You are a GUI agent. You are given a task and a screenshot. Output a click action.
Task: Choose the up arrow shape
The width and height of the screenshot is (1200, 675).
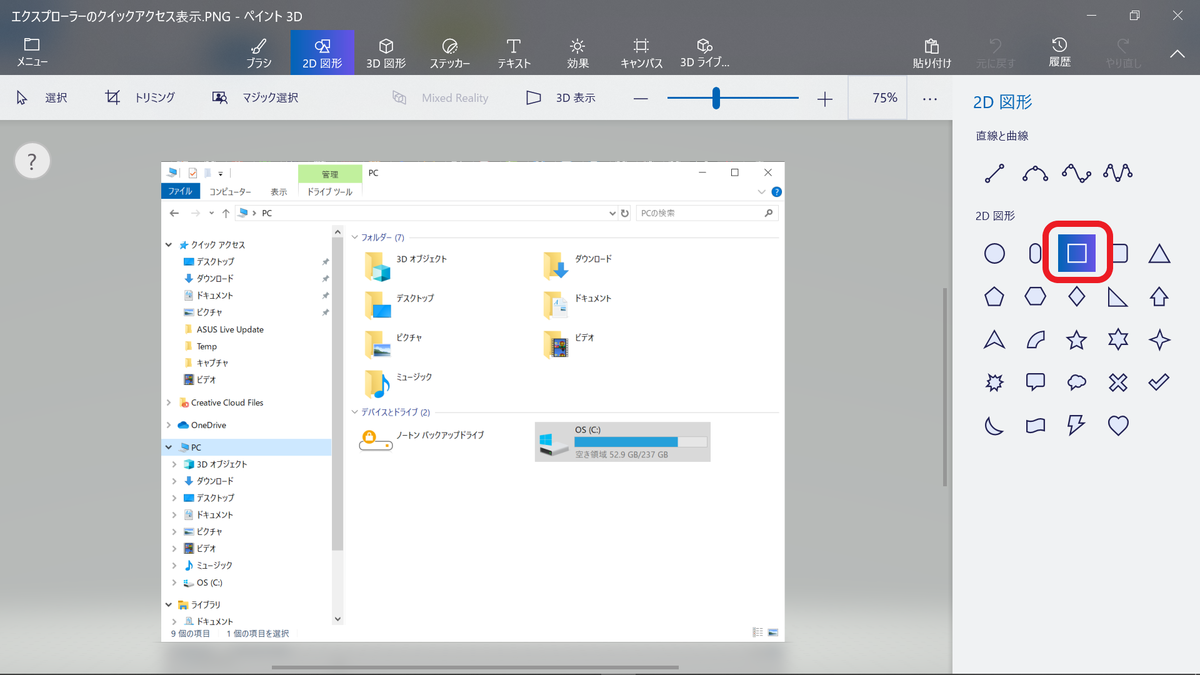(x=1159, y=296)
